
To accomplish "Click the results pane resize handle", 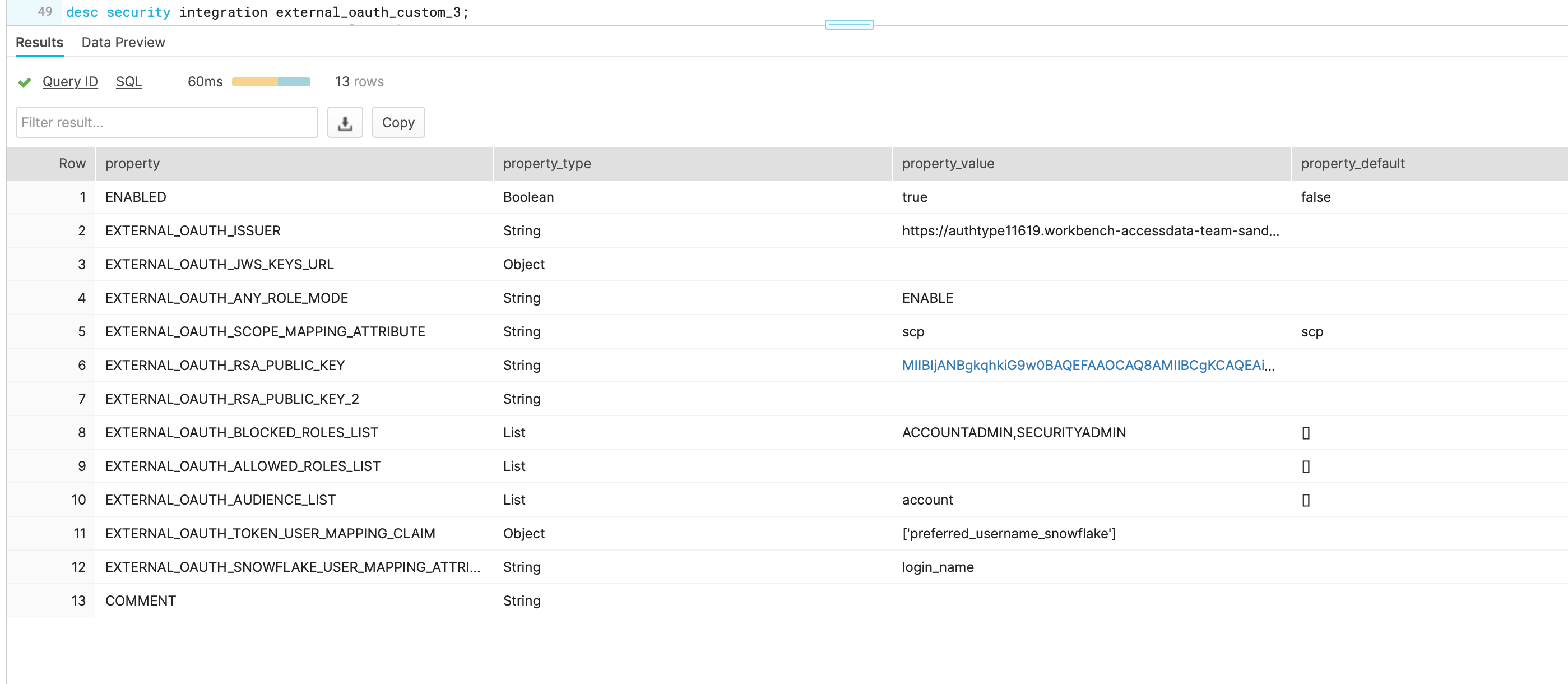I will click(x=849, y=25).
